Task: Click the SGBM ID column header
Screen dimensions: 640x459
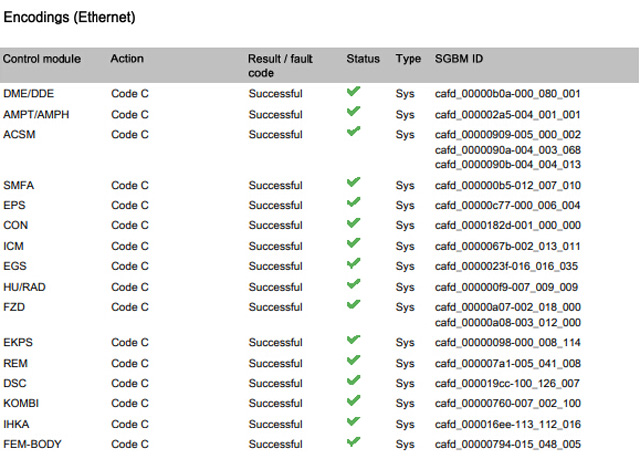Action: [x=459, y=59]
